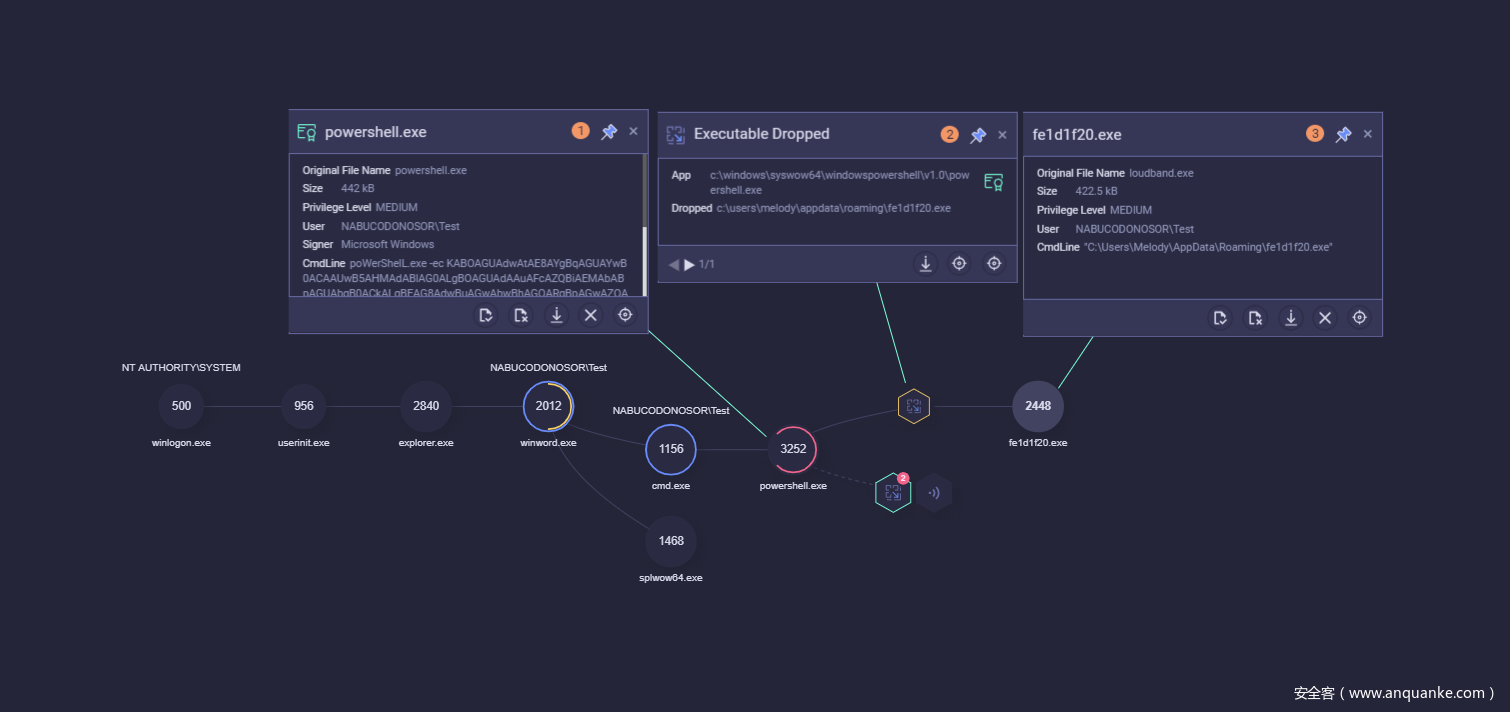Select cmd.exe process node 1156

click(671, 449)
